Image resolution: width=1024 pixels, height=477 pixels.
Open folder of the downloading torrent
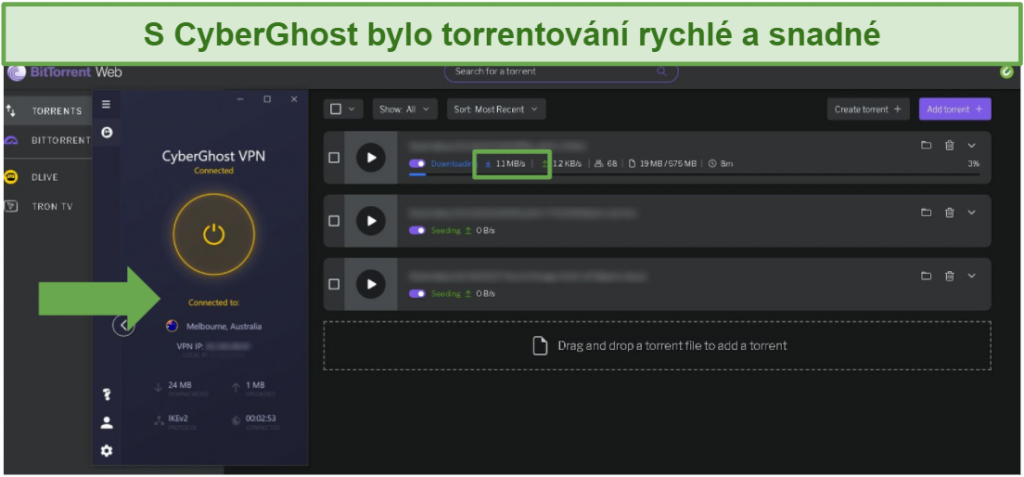tap(926, 146)
